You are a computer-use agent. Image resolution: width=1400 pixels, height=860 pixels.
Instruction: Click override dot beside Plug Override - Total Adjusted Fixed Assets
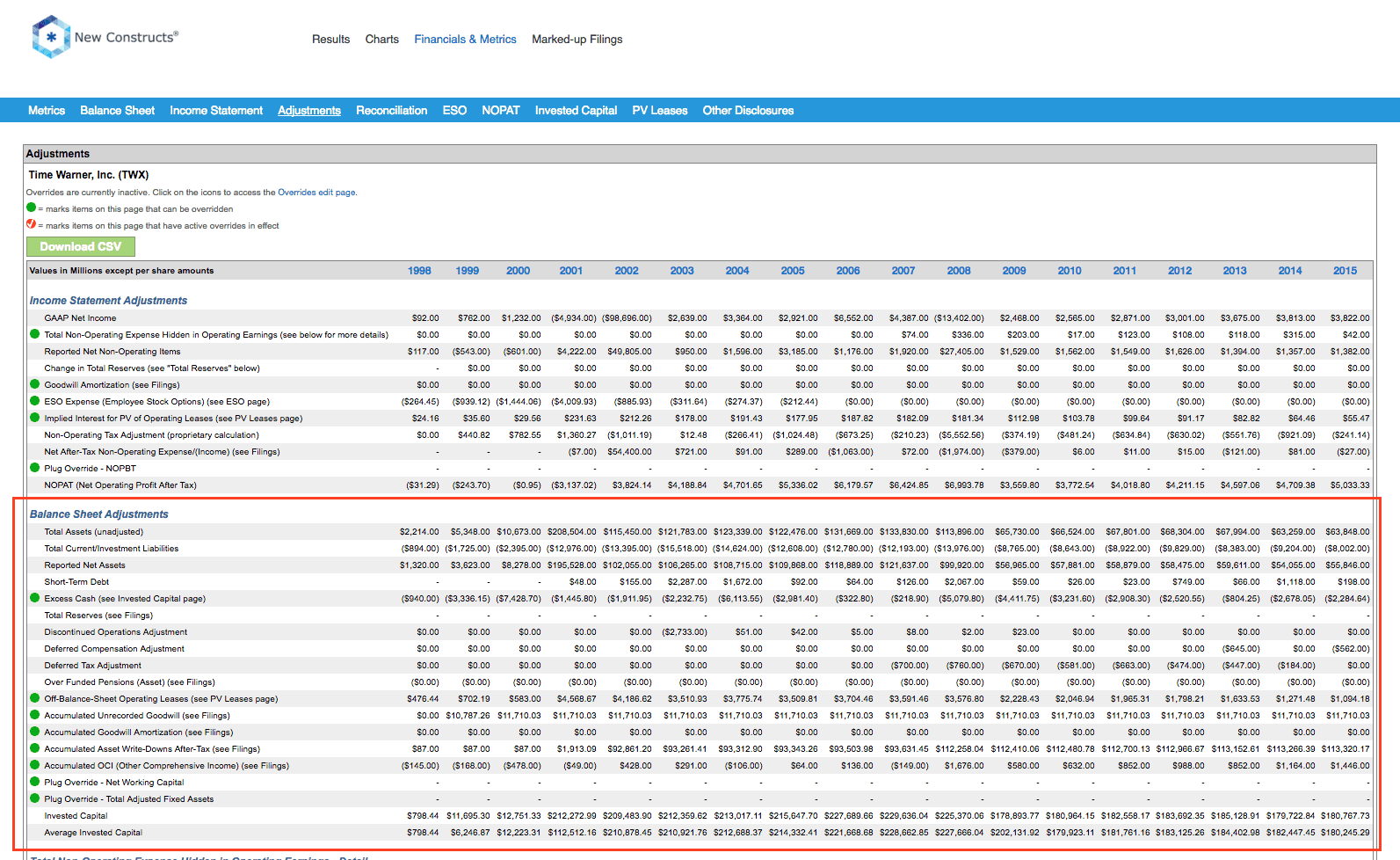coord(35,798)
